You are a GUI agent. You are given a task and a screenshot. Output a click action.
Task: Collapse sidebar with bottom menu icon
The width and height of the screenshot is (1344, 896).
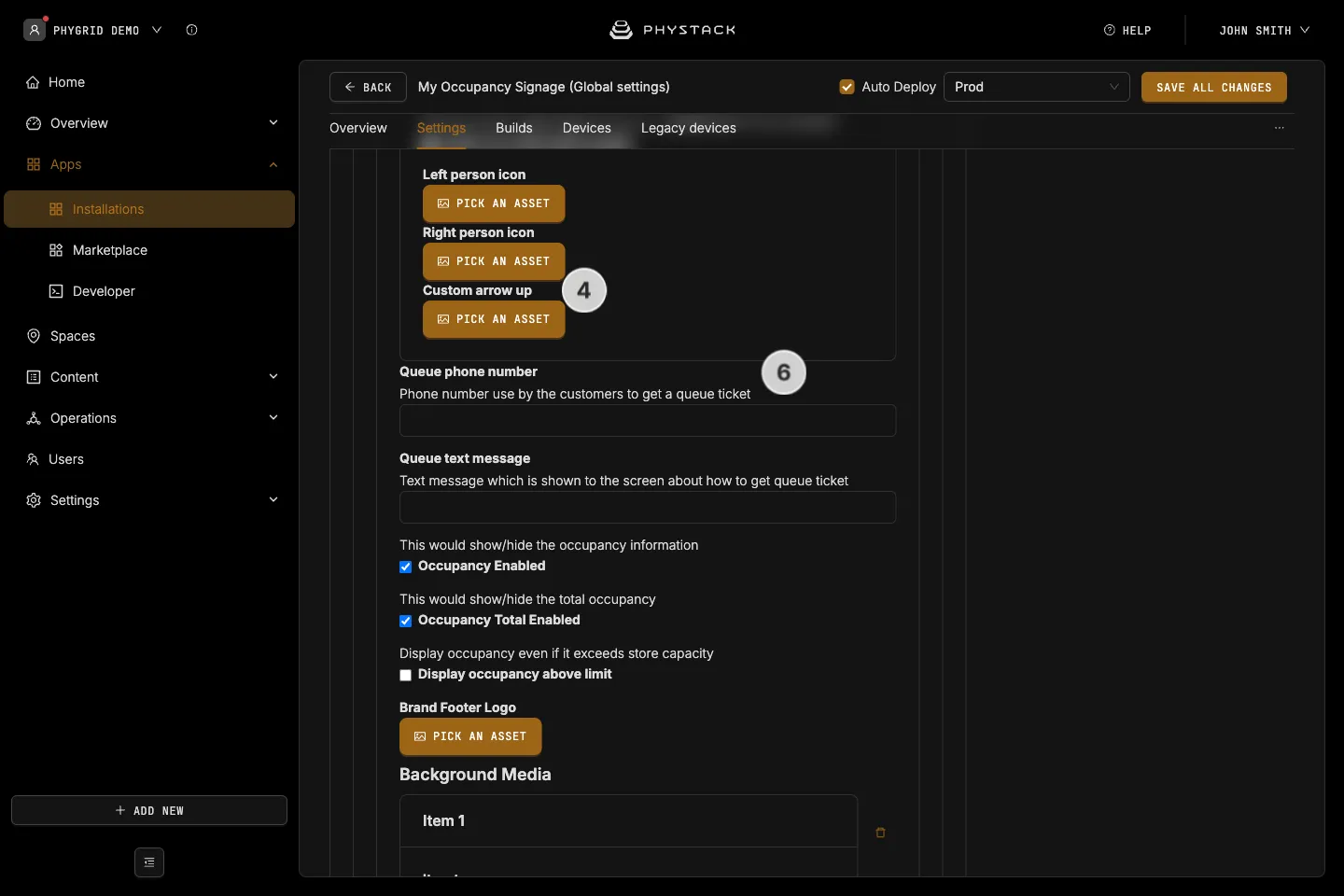(x=149, y=862)
